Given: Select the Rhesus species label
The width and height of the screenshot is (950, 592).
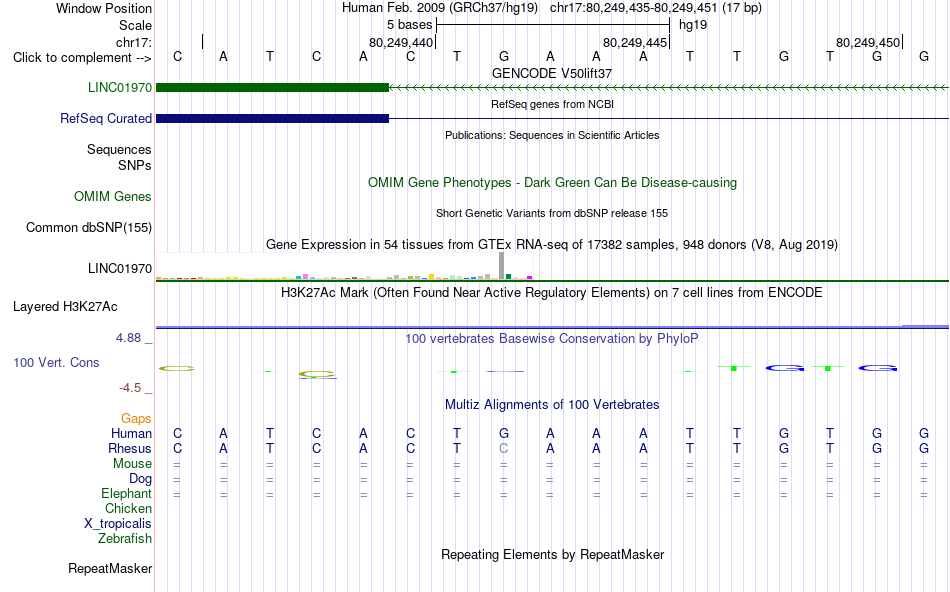Looking at the screenshot, I should (130, 449).
